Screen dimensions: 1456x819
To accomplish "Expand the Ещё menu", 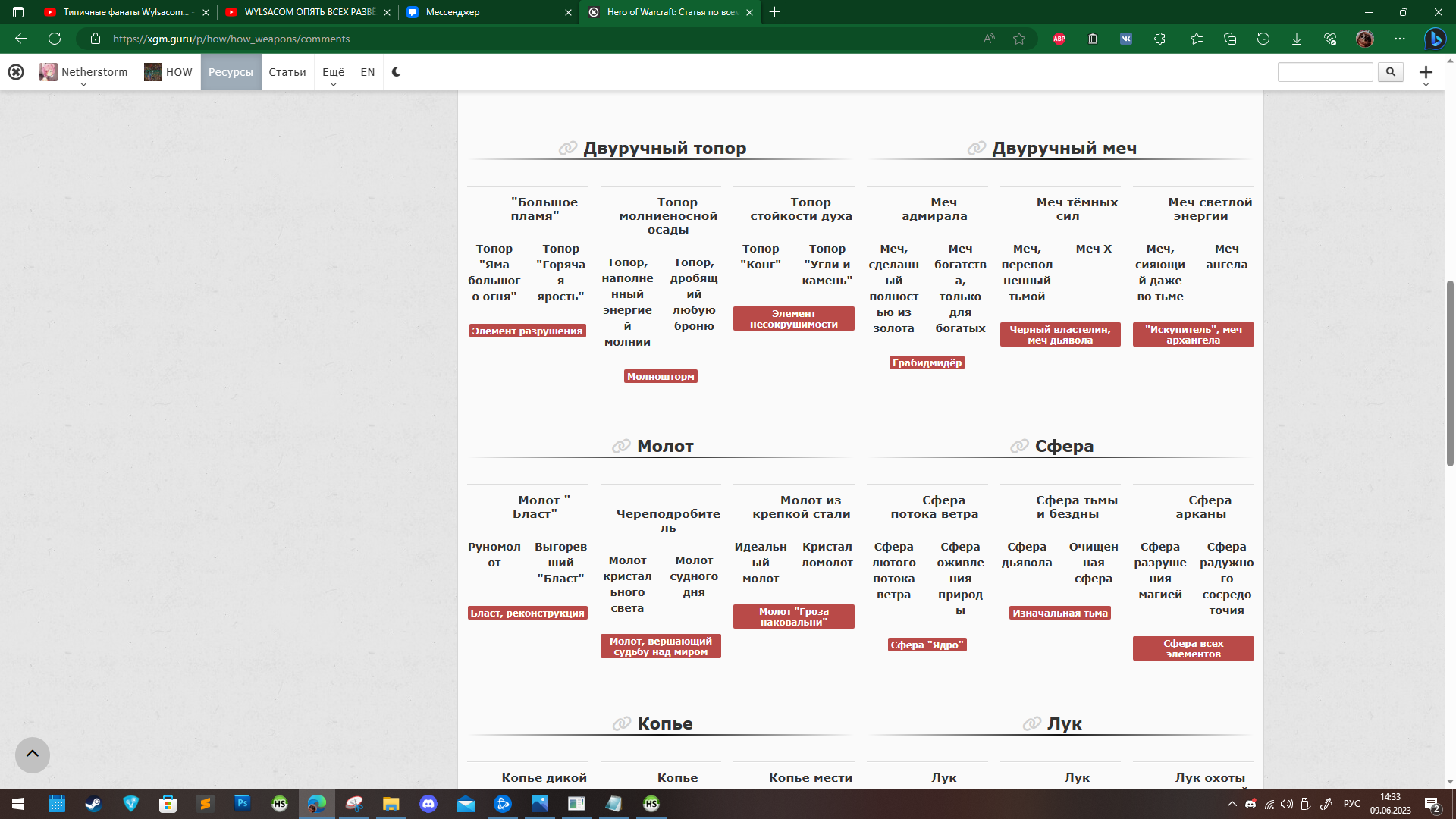I will pyautogui.click(x=333, y=73).
